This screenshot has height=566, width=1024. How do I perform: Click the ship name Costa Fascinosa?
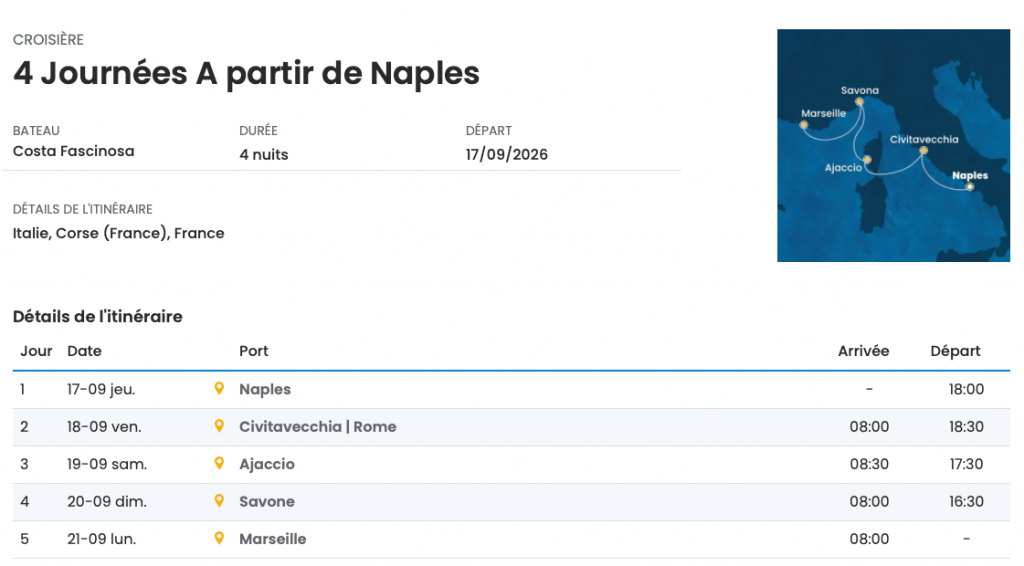point(73,151)
